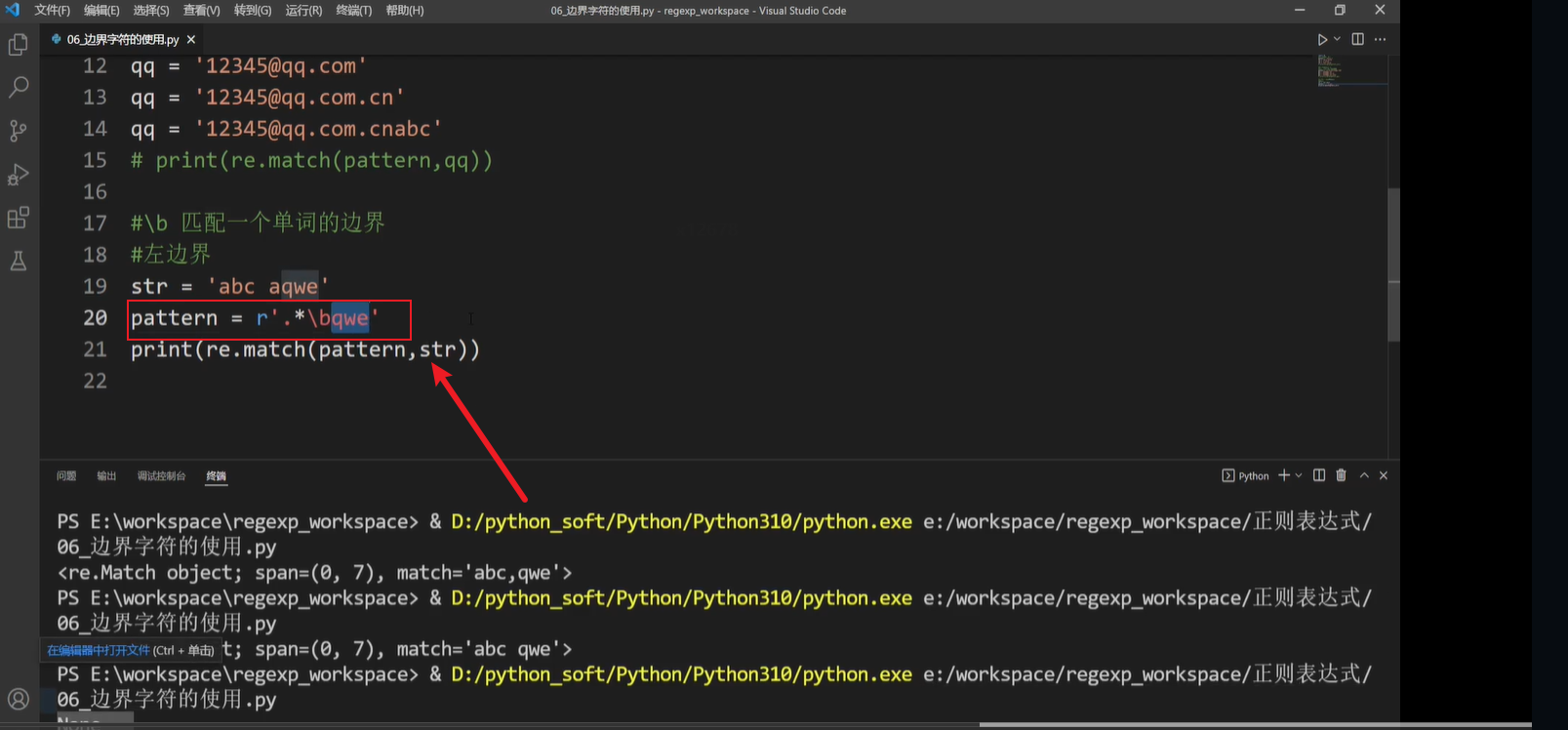Switch to the 调试控制台 panel tab
The image size is (1568, 730).
161,476
